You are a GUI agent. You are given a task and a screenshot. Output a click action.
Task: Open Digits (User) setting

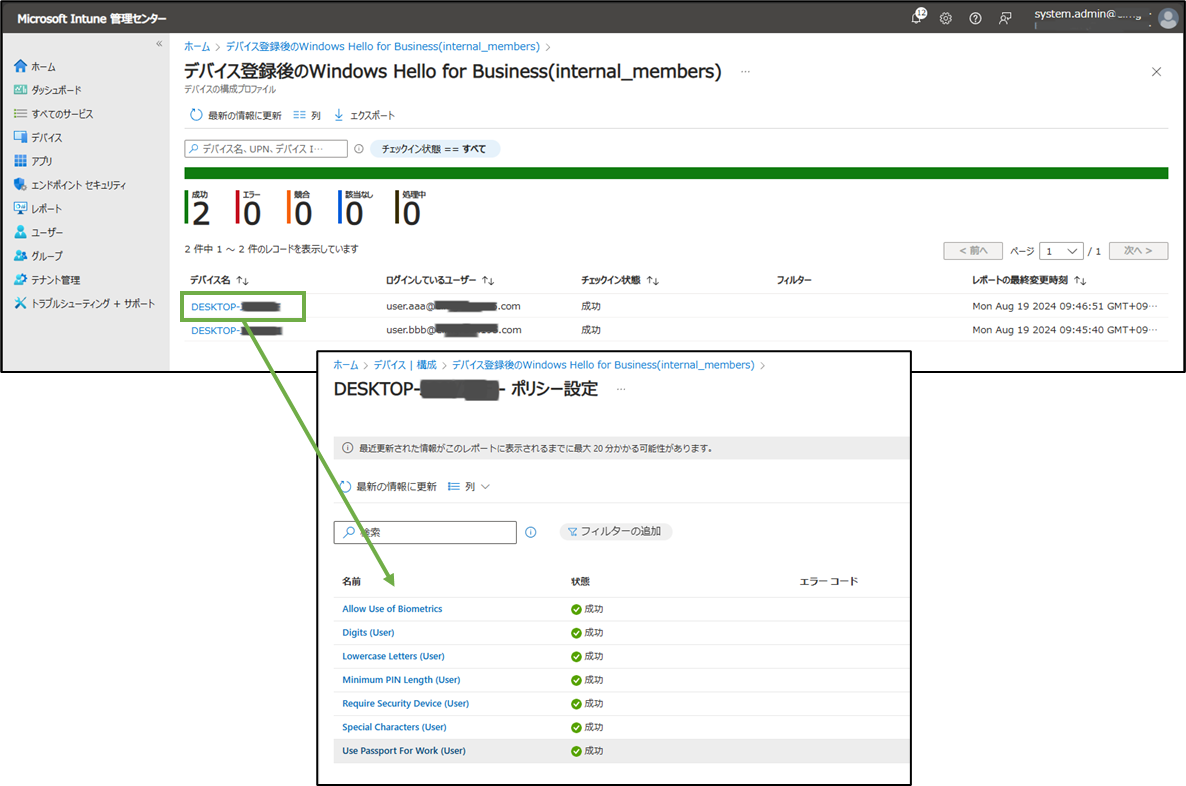tap(368, 632)
